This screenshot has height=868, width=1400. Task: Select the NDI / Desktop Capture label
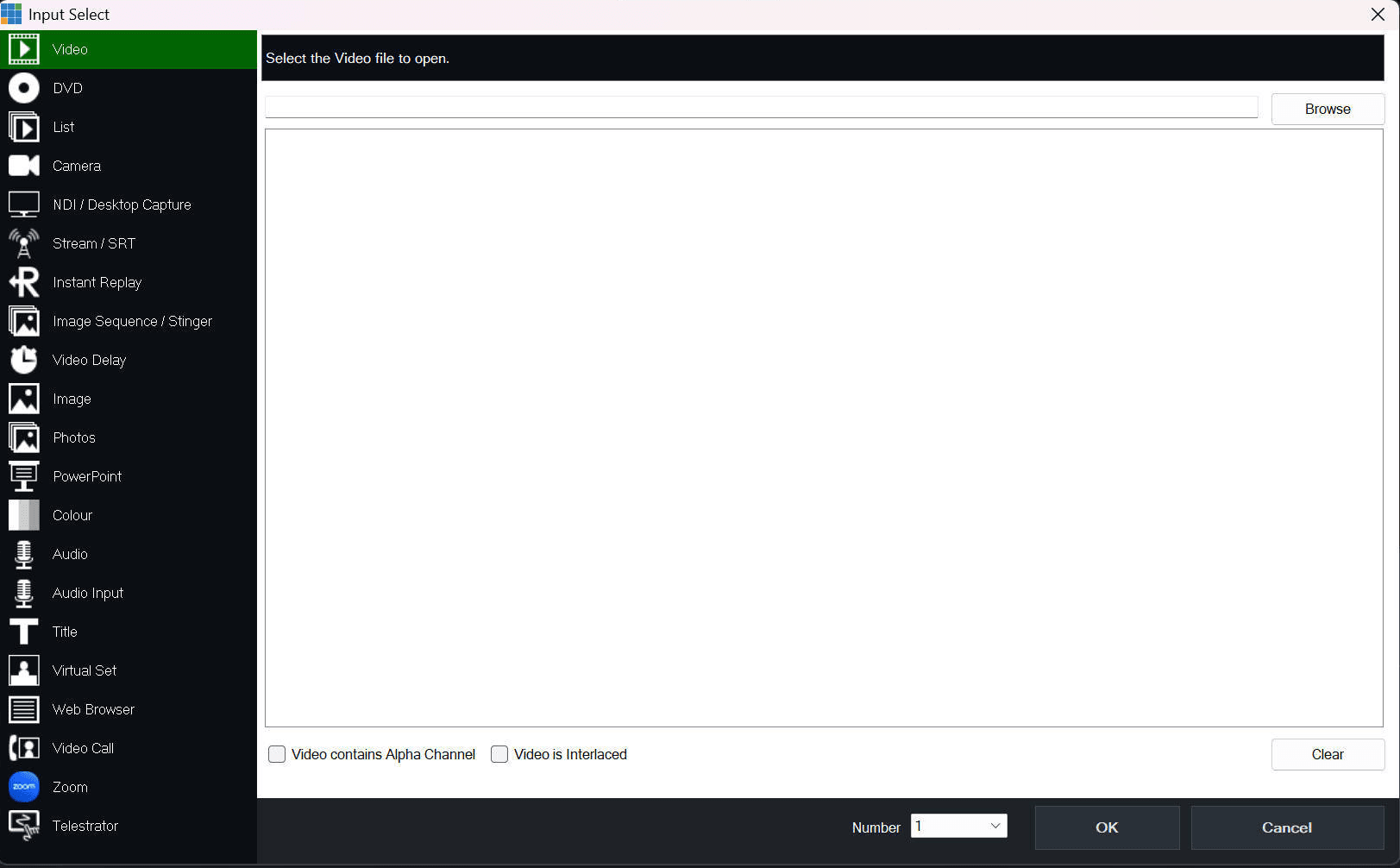click(122, 204)
